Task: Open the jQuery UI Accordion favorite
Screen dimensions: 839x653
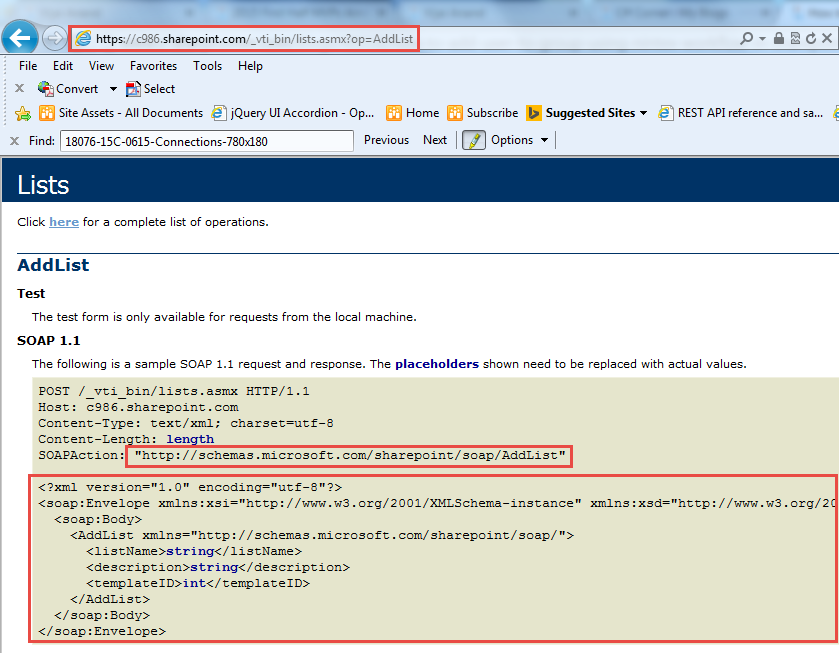Action: tap(293, 113)
